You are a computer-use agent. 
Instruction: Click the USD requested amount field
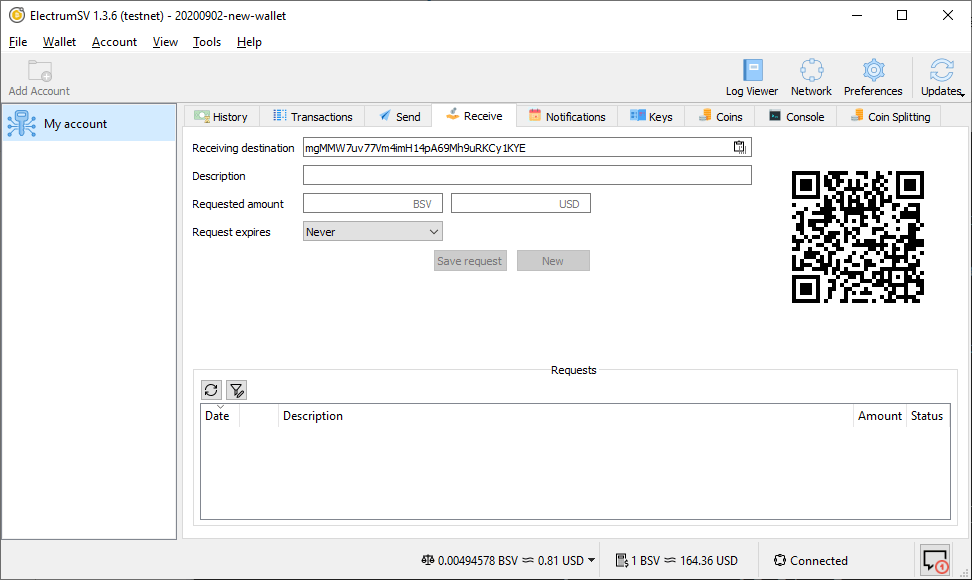pos(521,203)
